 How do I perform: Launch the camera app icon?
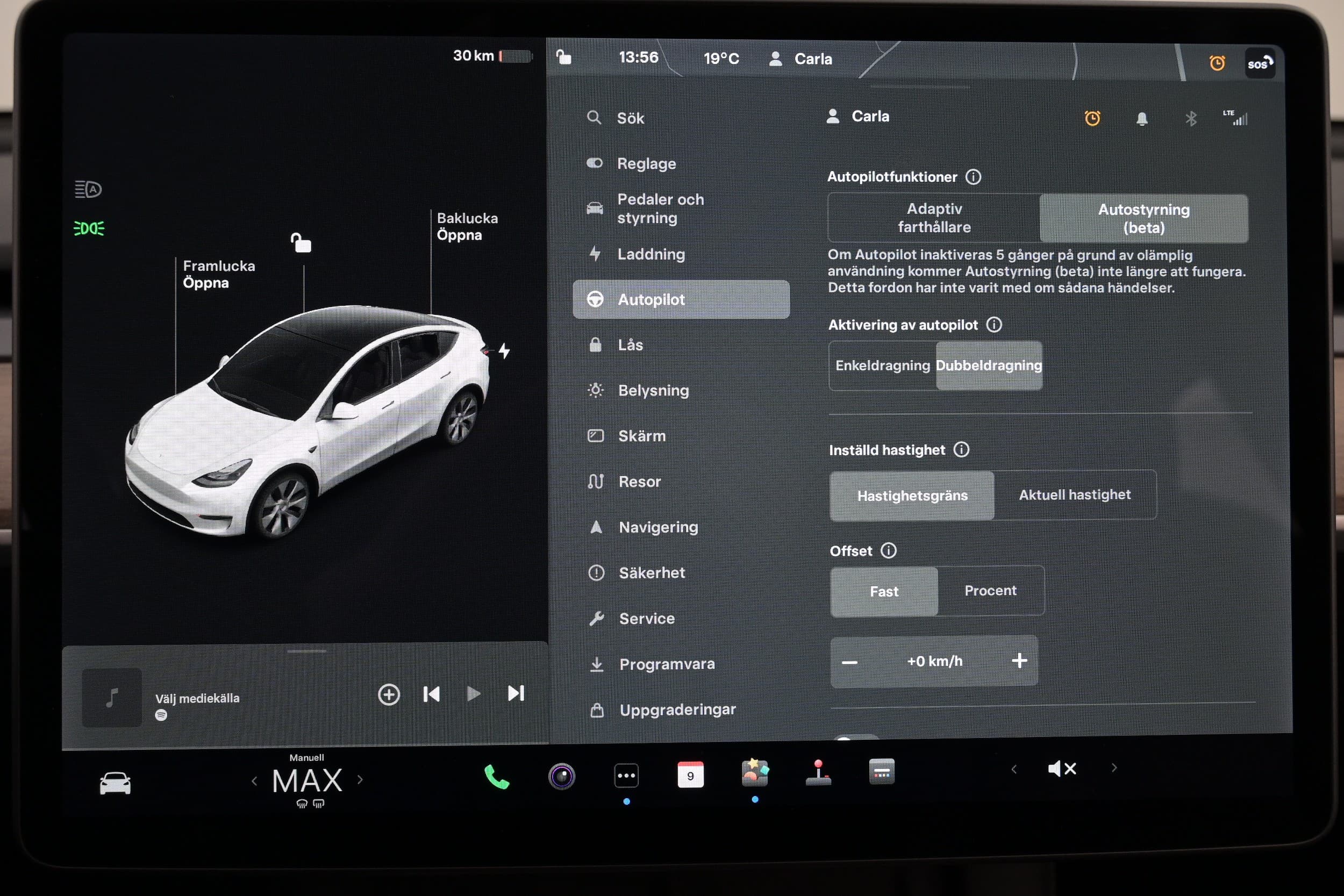coord(562,776)
